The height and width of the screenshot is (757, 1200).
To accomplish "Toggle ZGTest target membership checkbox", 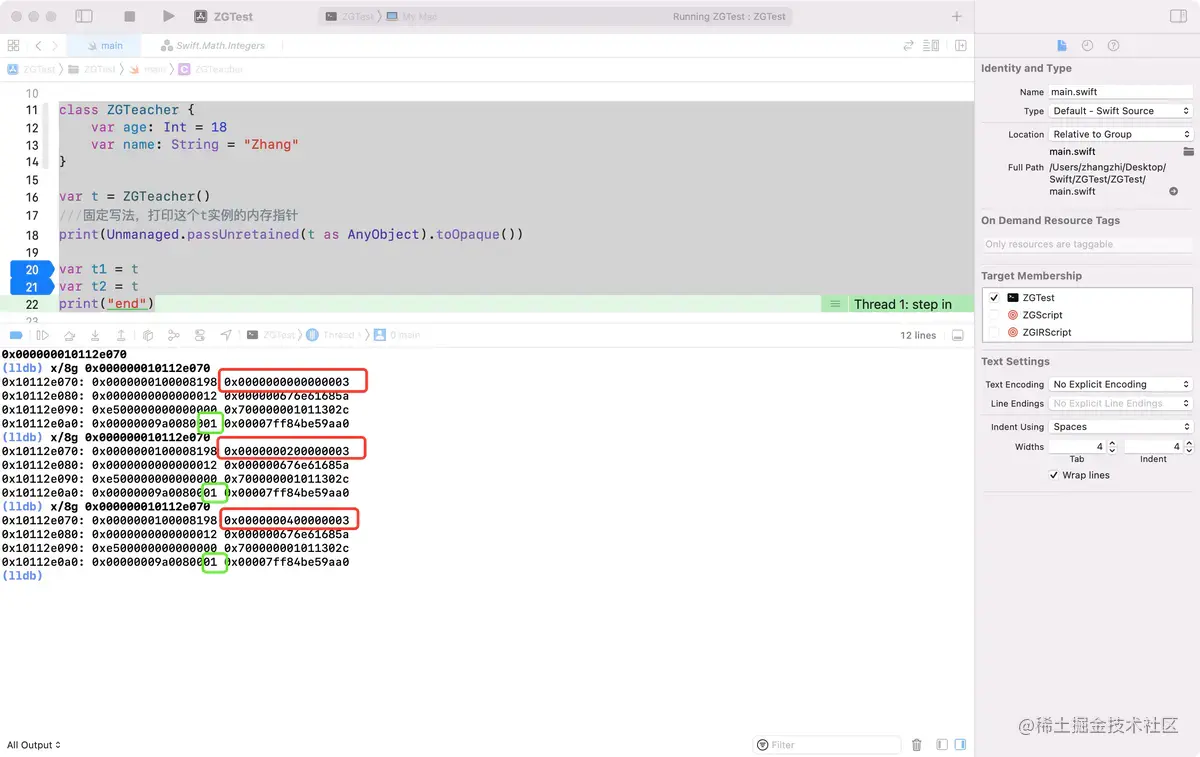I will tap(994, 298).
